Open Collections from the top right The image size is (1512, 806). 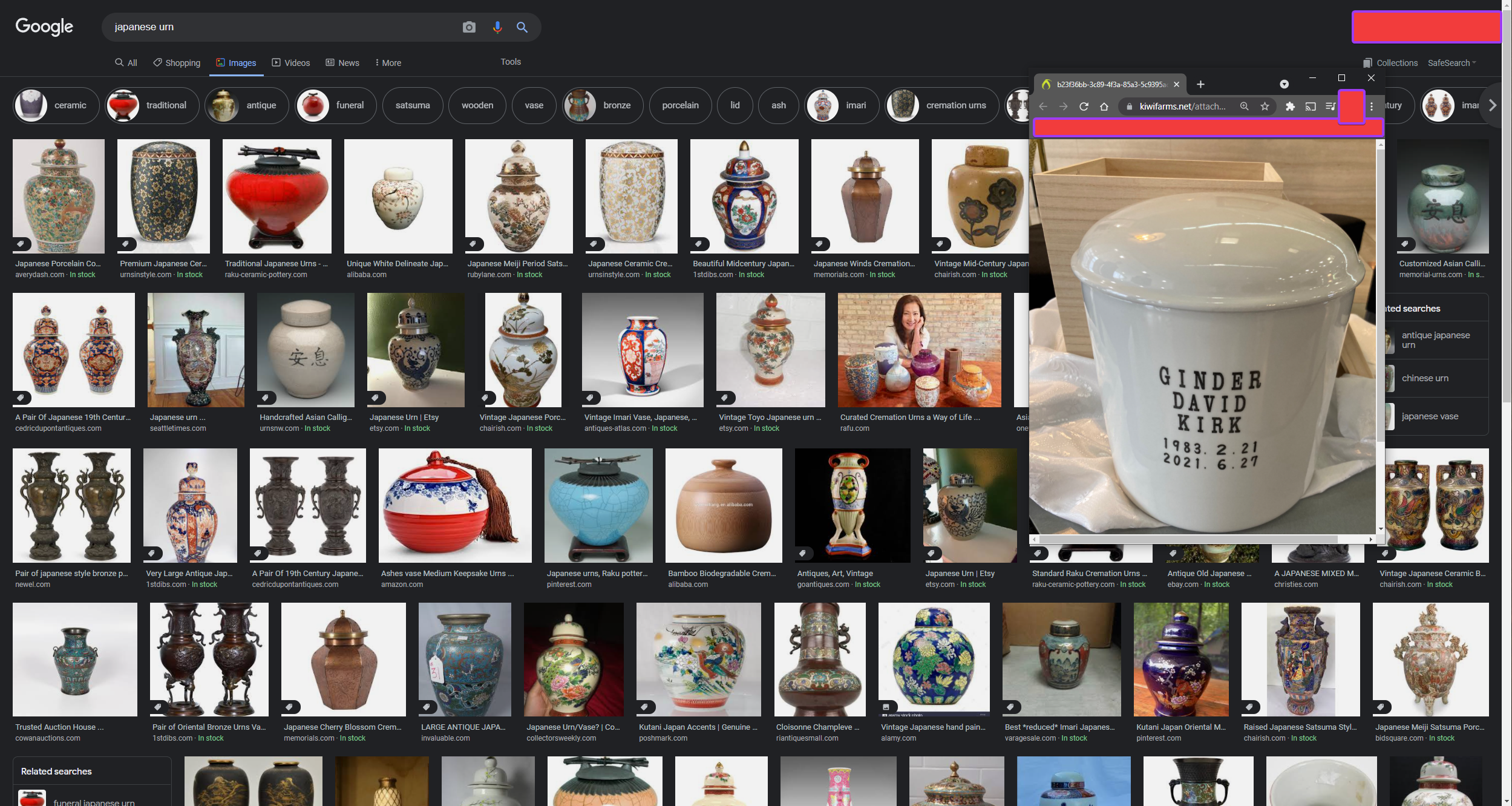1390,63
